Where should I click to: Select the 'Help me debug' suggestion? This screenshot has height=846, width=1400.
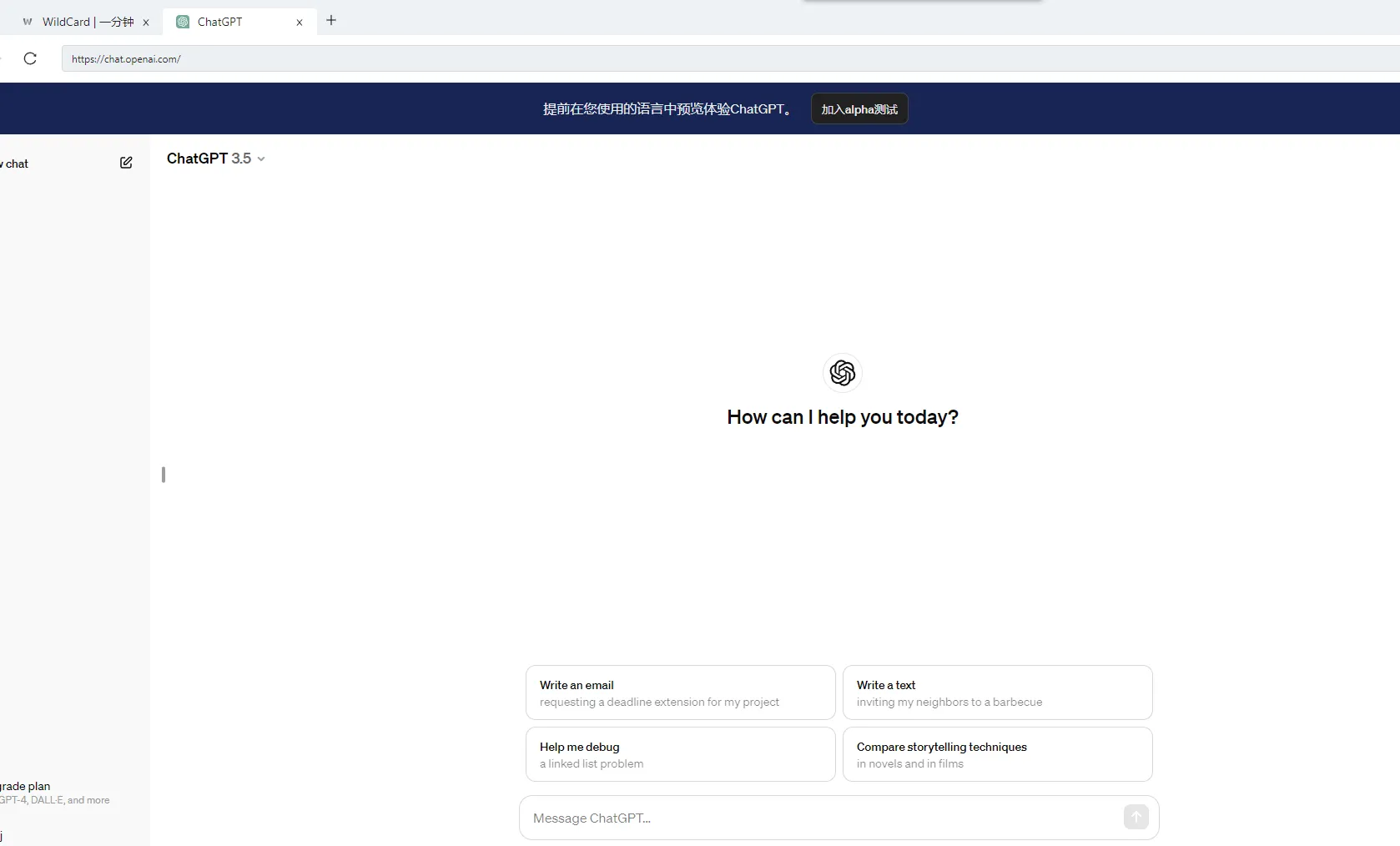[680, 754]
